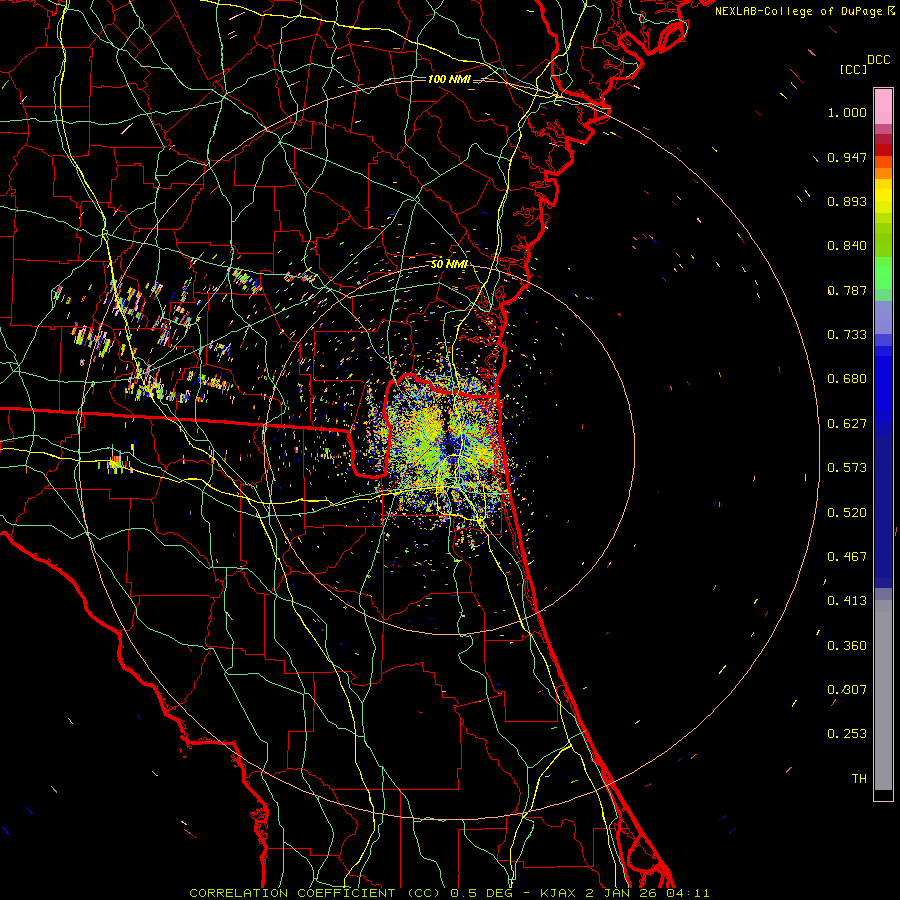Image resolution: width=900 pixels, height=900 pixels.
Task: Pick the 0.360 scale value
Action: (x=847, y=646)
